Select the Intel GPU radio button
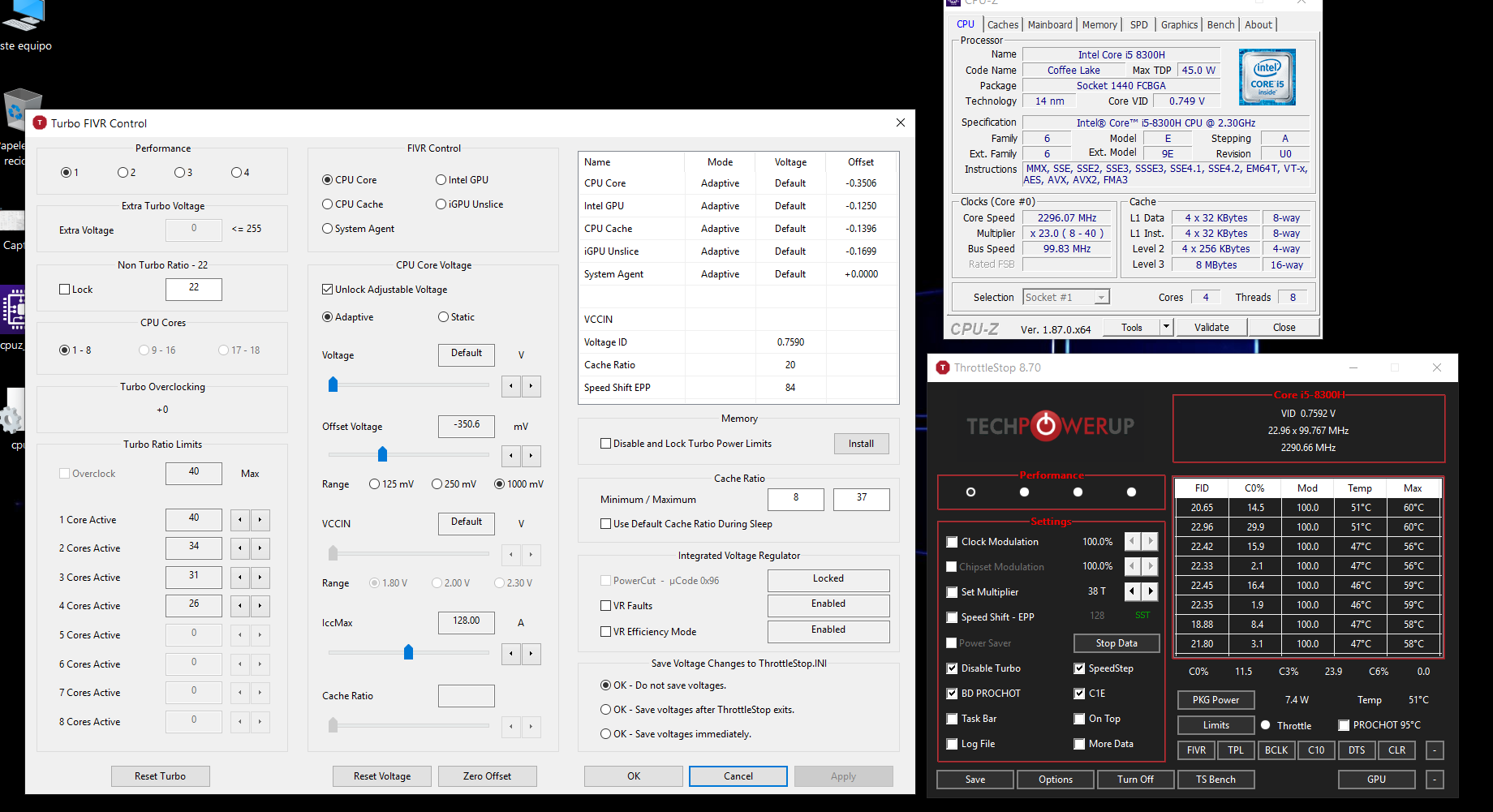Screen dimensions: 1493x812 click(x=441, y=180)
